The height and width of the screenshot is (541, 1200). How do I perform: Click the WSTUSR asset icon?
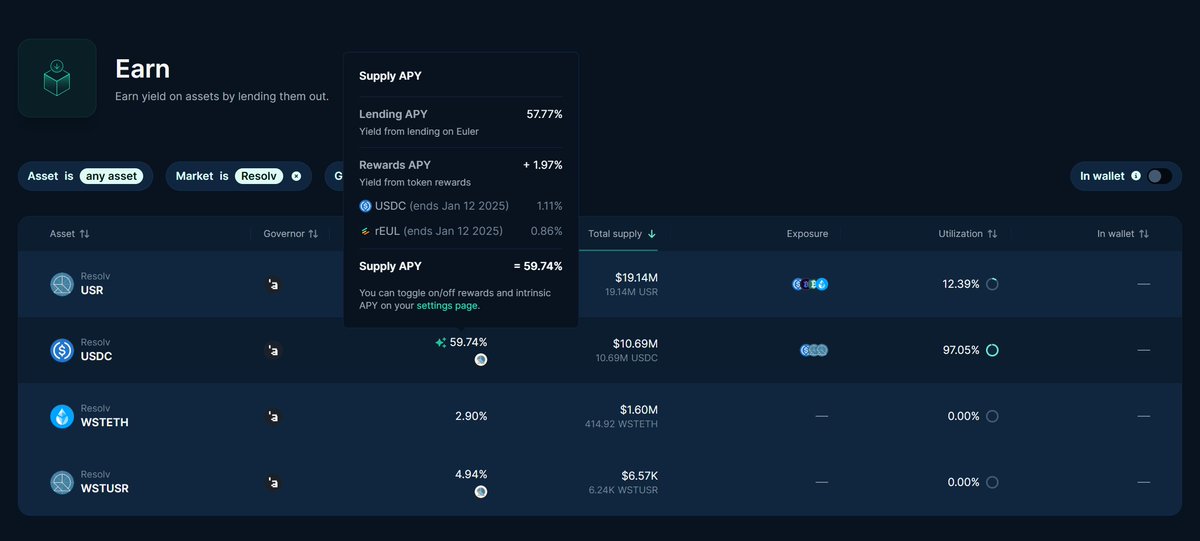(x=62, y=482)
